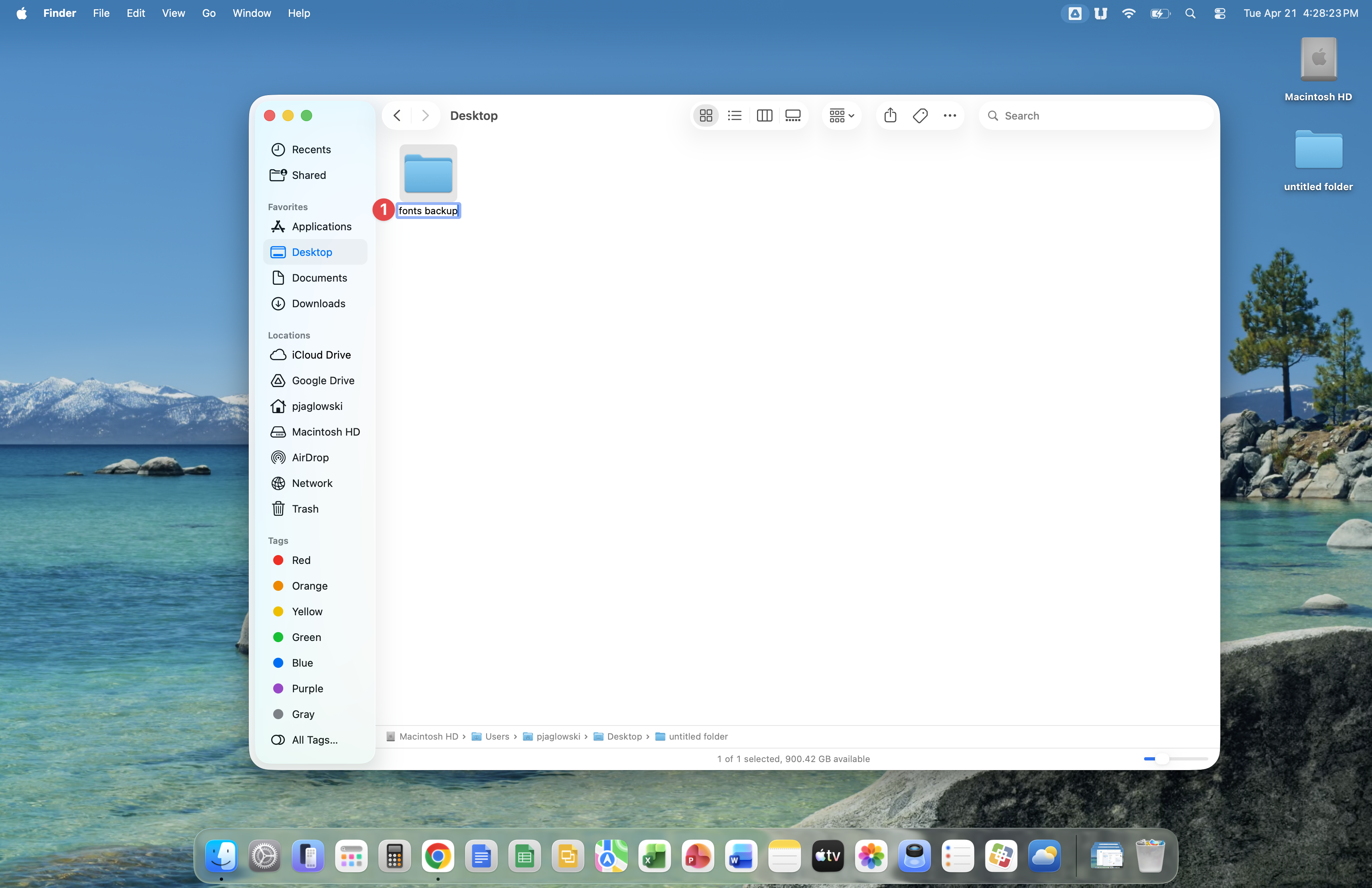Click the Edit Tags icon
This screenshot has height=888, width=1372.
920,116
